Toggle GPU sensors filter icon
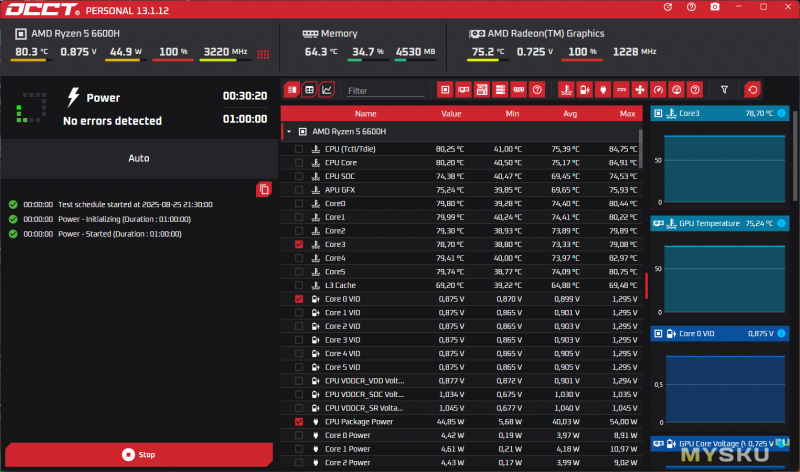Screen dimensions: 800x472 point(463,90)
